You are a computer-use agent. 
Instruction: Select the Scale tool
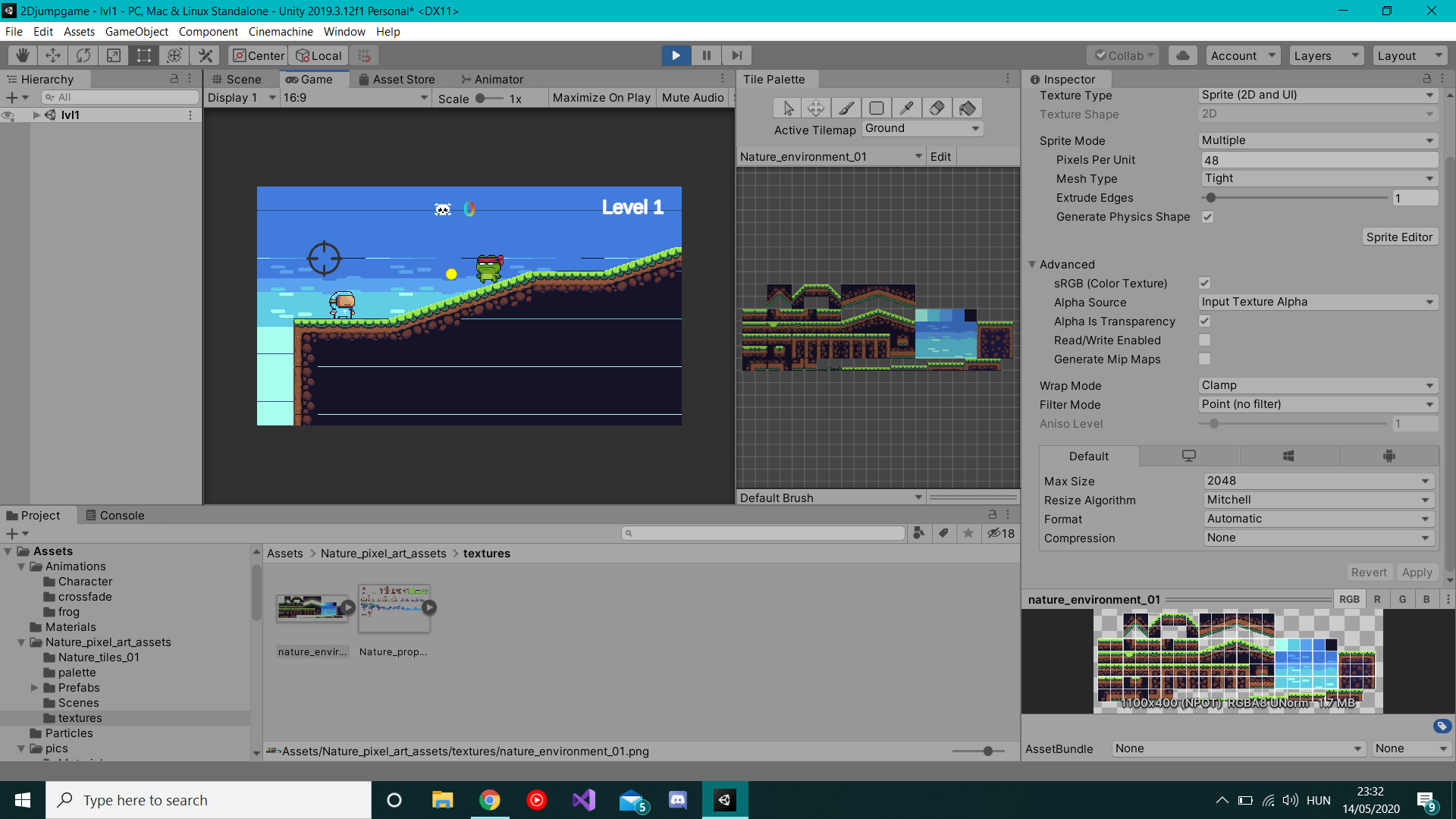click(114, 55)
